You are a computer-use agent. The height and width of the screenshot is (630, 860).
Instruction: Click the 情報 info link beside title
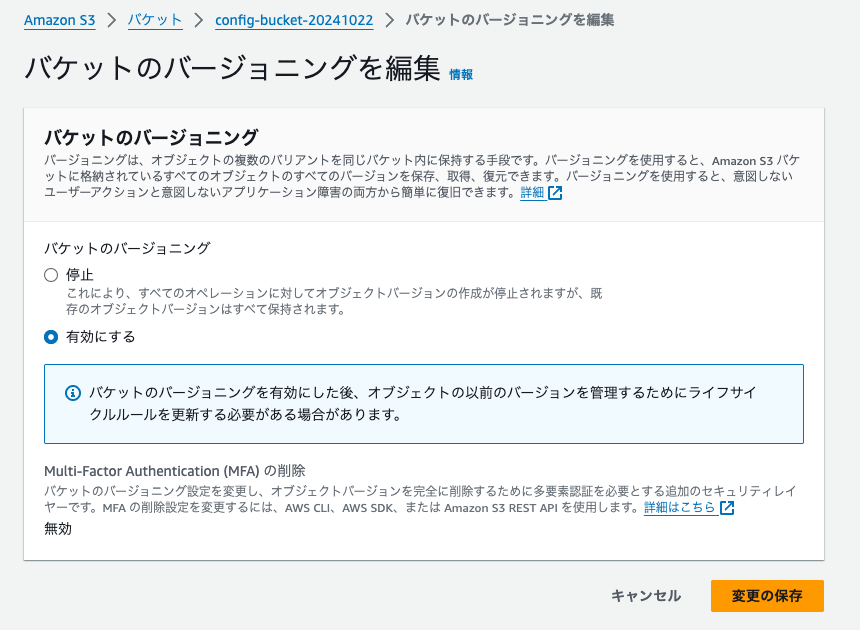[x=461, y=75]
